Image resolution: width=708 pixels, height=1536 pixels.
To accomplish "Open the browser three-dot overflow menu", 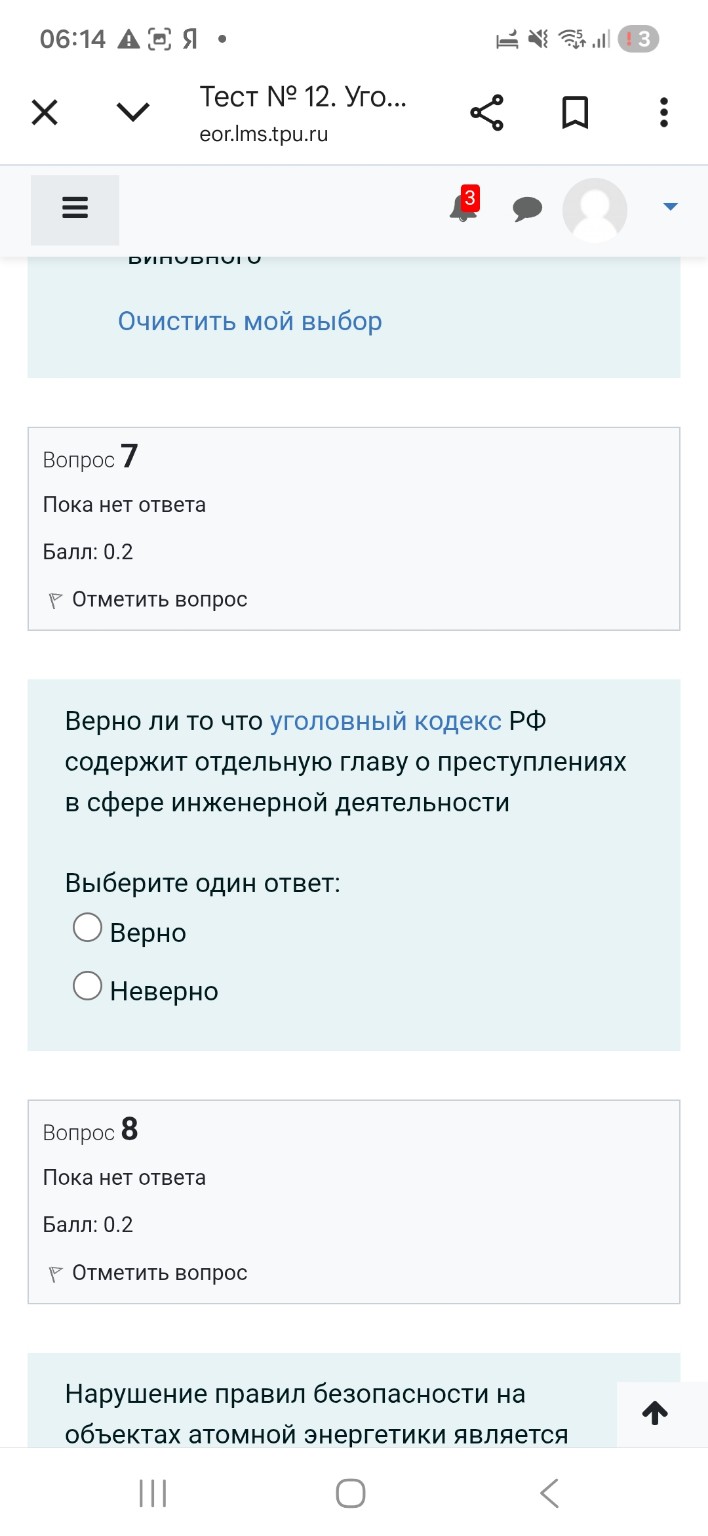I will (663, 112).
